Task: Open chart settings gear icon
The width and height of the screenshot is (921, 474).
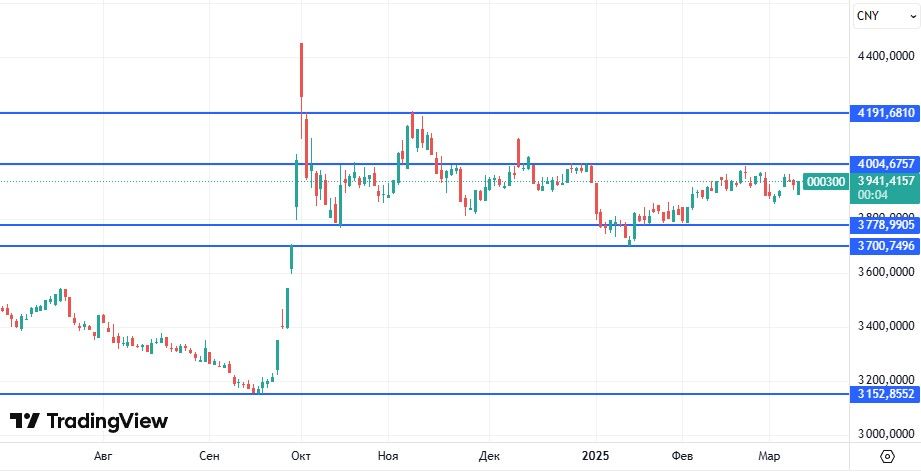Action: pyautogui.click(x=886, y=456)
